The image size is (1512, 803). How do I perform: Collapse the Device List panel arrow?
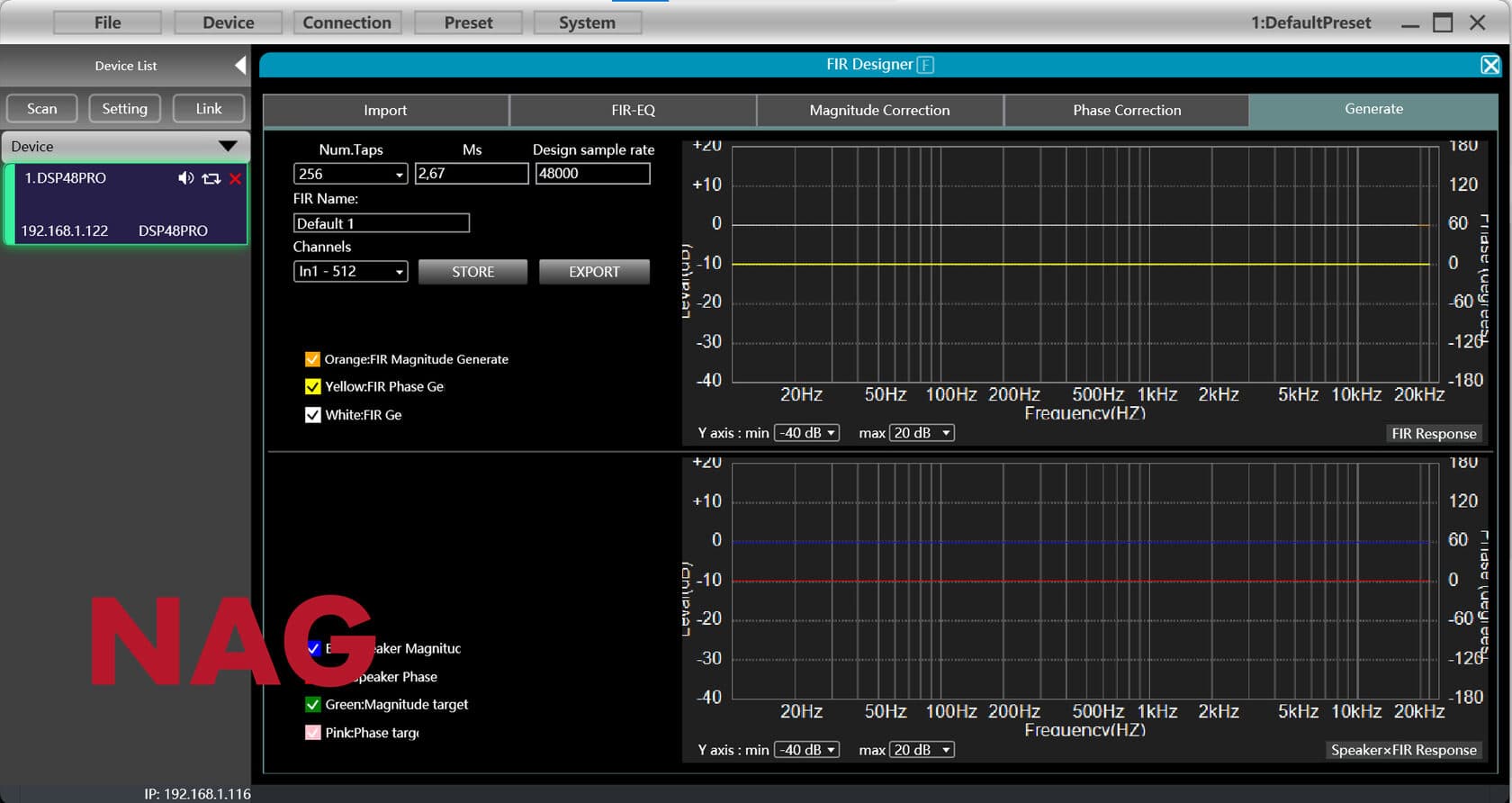tap(240, 65)
